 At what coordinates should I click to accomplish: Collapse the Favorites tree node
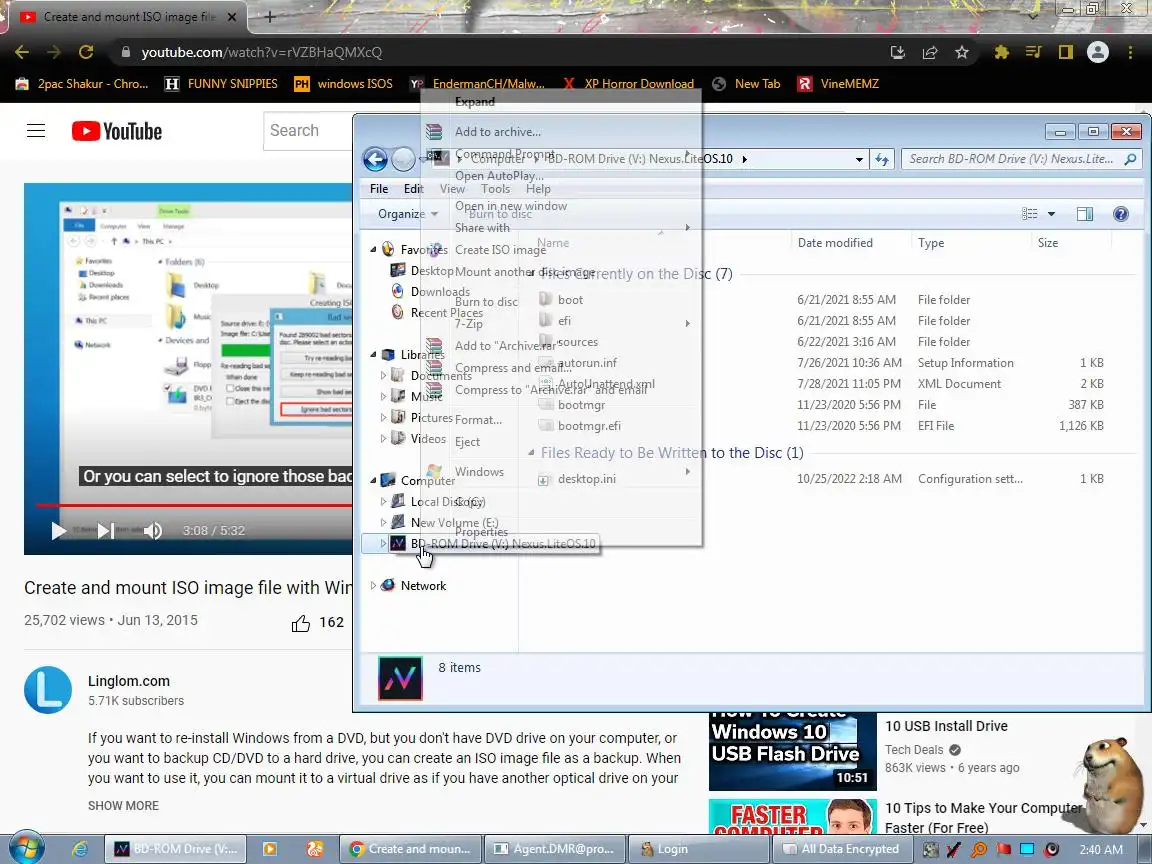point(373,250)
